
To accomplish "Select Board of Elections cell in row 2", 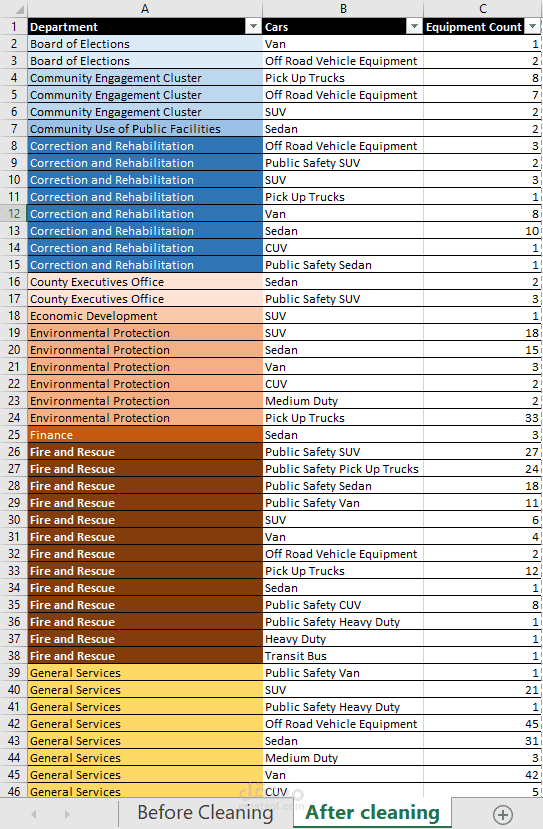I will pos(145,44).
